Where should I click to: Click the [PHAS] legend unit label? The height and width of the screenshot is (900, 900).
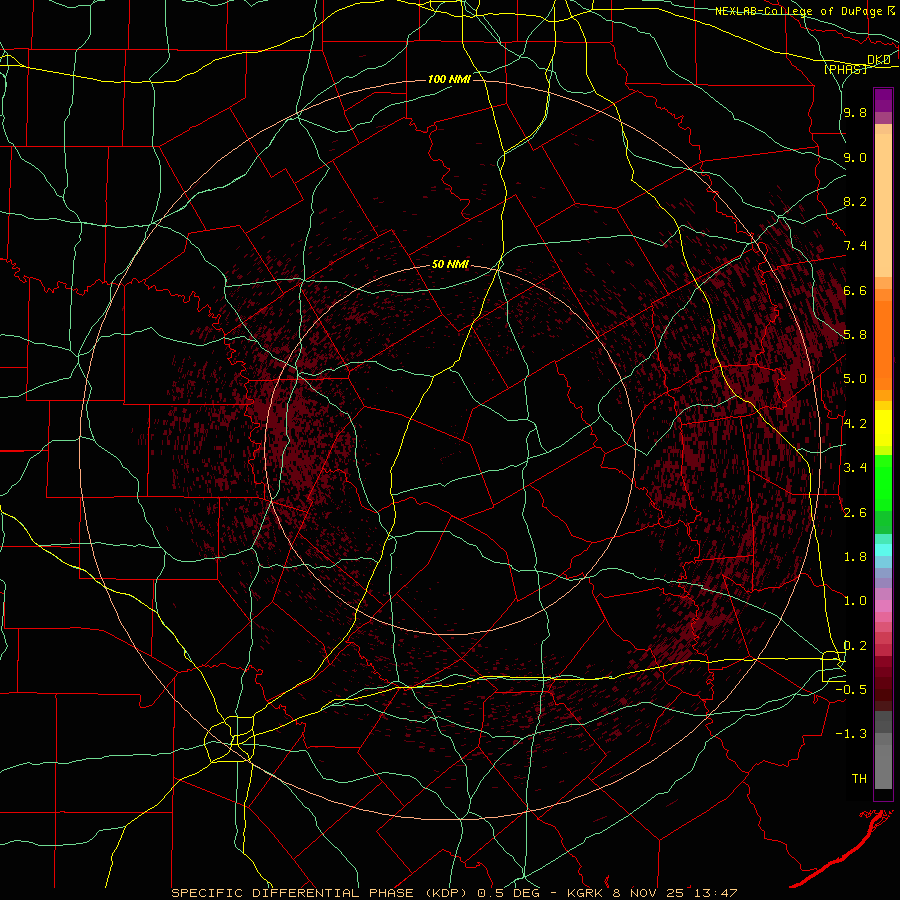pos(845,70)
